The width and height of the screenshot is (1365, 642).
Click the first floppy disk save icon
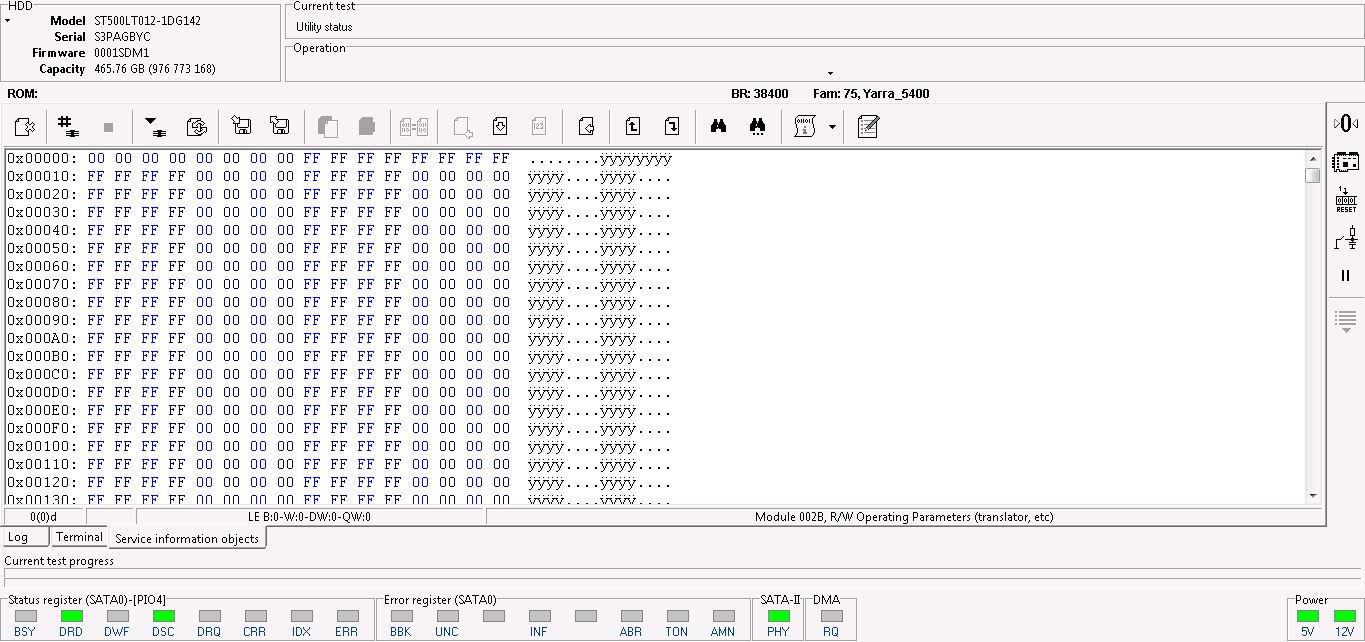241,127
